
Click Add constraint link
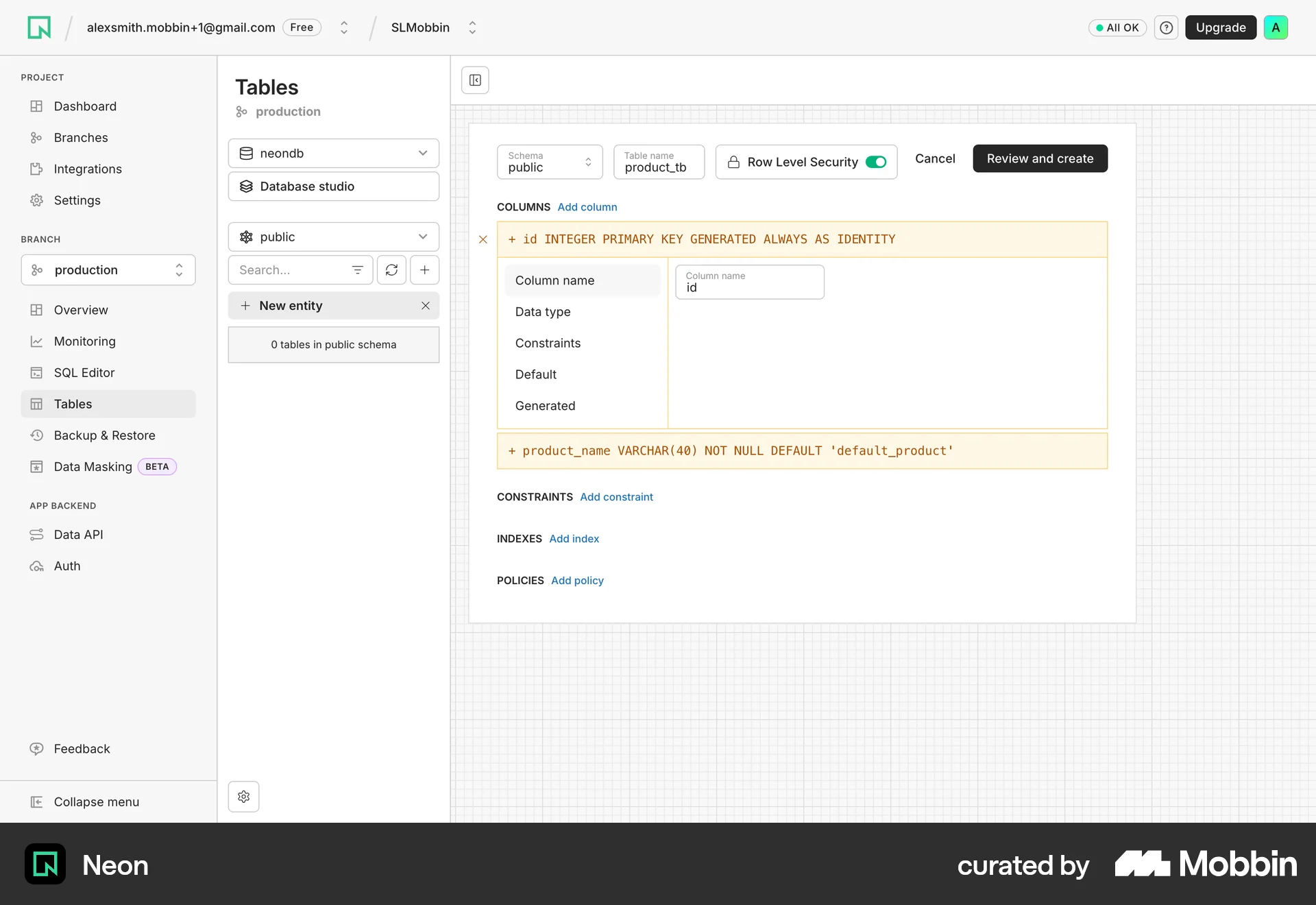(x=616, y=497)
